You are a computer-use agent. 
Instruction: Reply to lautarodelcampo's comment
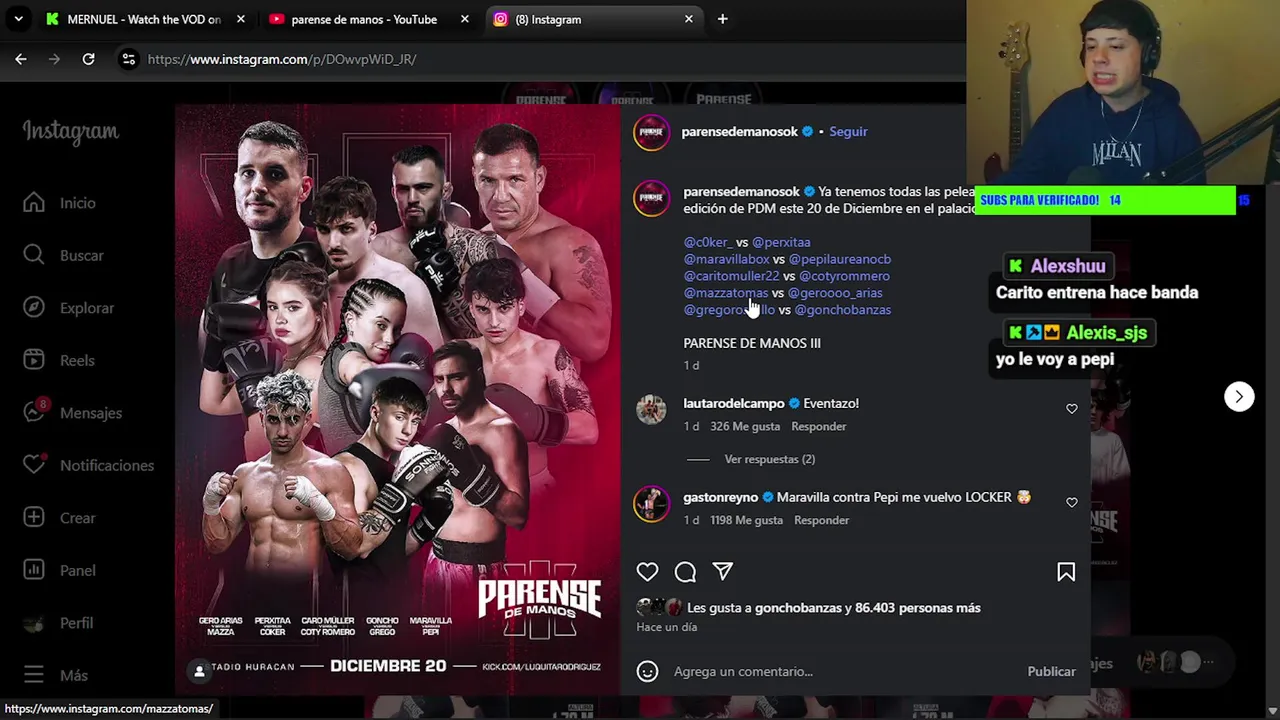pos(819,426)
